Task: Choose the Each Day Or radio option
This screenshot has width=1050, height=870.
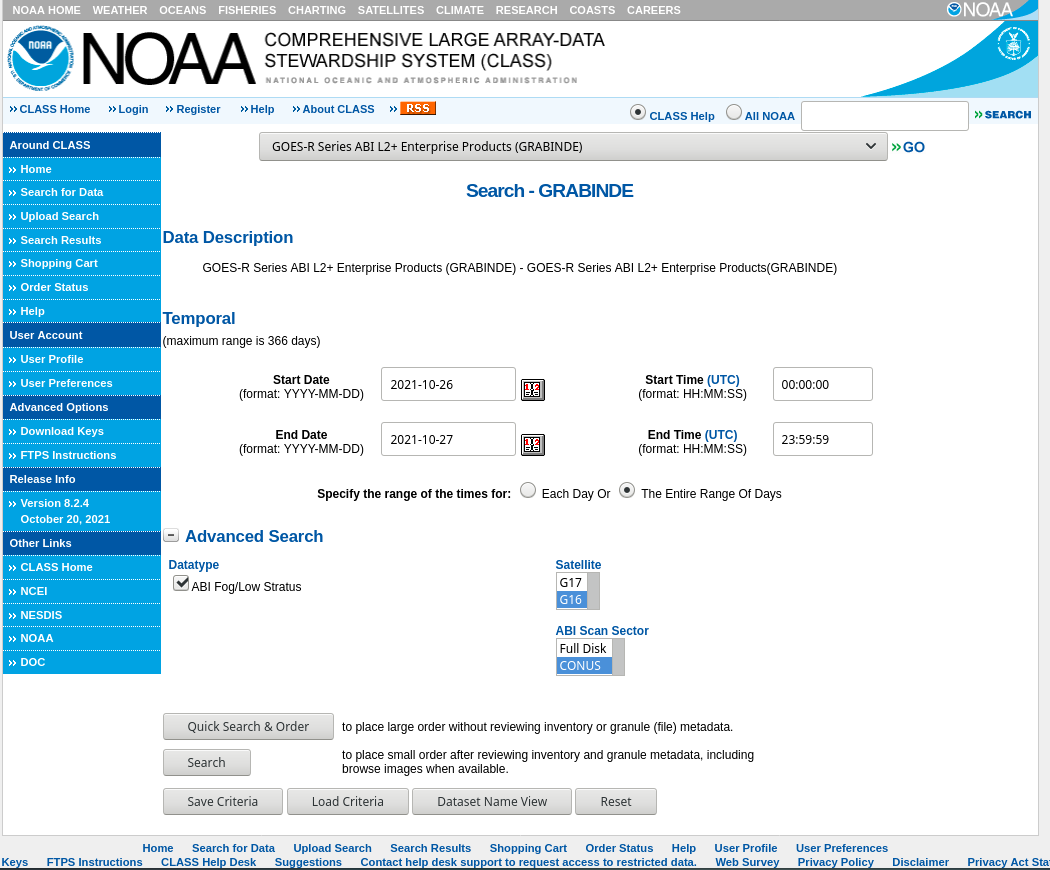Action: [528, 490]
